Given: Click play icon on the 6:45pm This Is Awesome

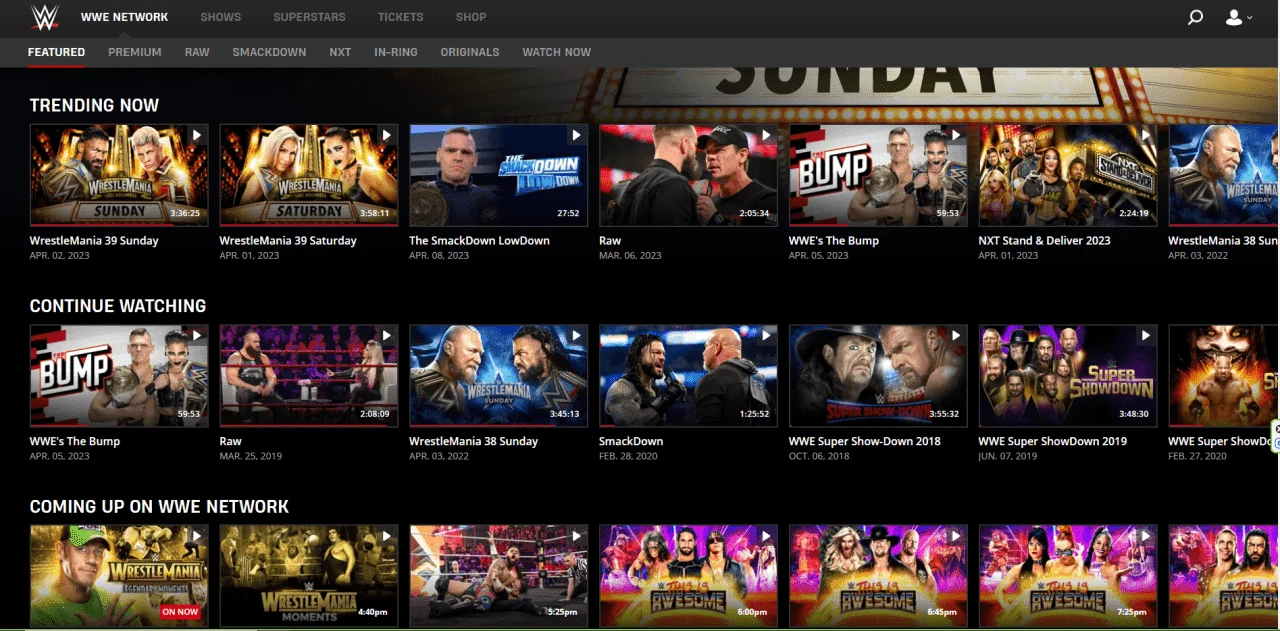Looking at the screenshot, I should pyautogui.click(x=956, y=537).
